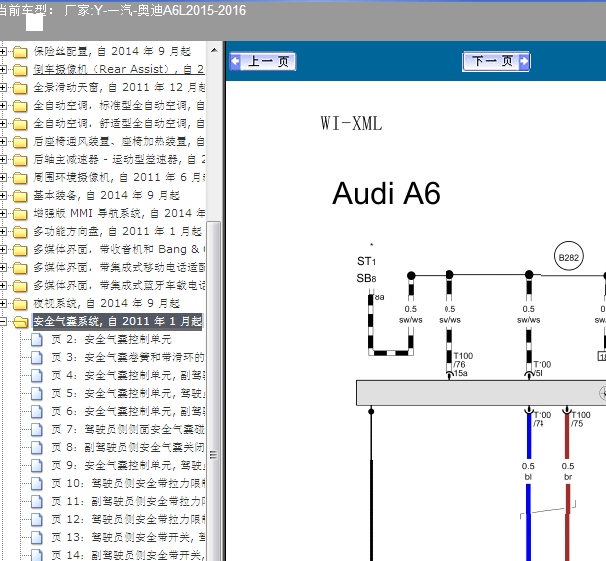Click tree panel scrollbar up arrow
Screen dimensions: 606x561
tap(214, 50)
